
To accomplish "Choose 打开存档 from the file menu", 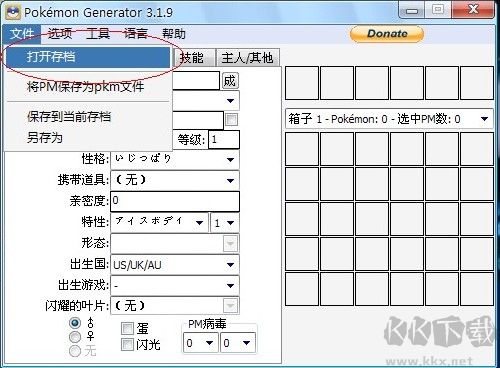I will click(87, 57).
